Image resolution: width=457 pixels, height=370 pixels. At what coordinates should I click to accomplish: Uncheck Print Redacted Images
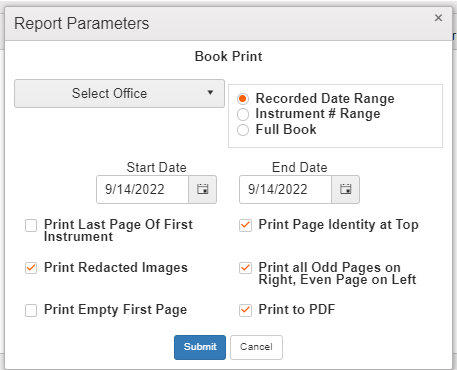pyautogui.click(x=31, y=268)
